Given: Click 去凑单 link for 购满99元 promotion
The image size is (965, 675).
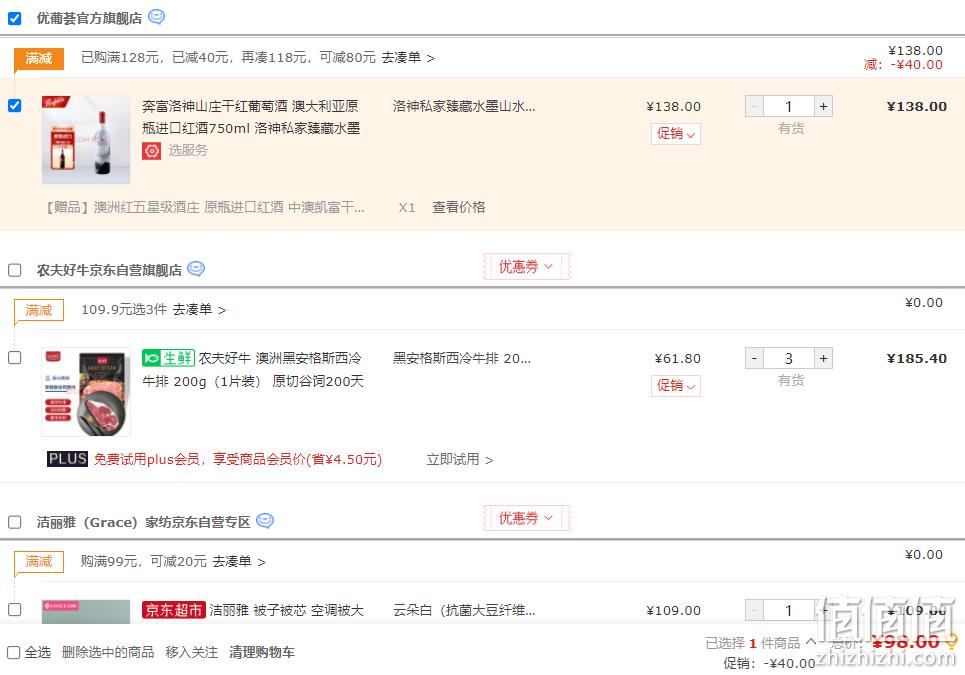Looking at the screenshot, I should pyautogui.click(x=239, y=561).
